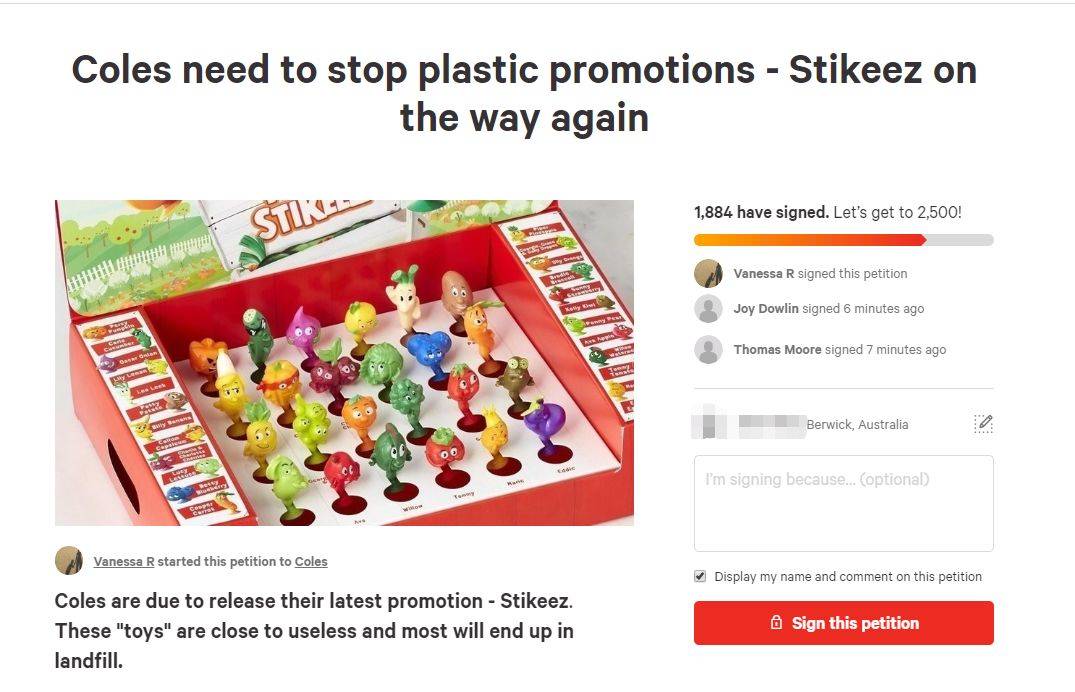Click Vanessa R's name in the signer list
Image resolution: width=1075 pixels, height=692 pixels.
point(764,274)
